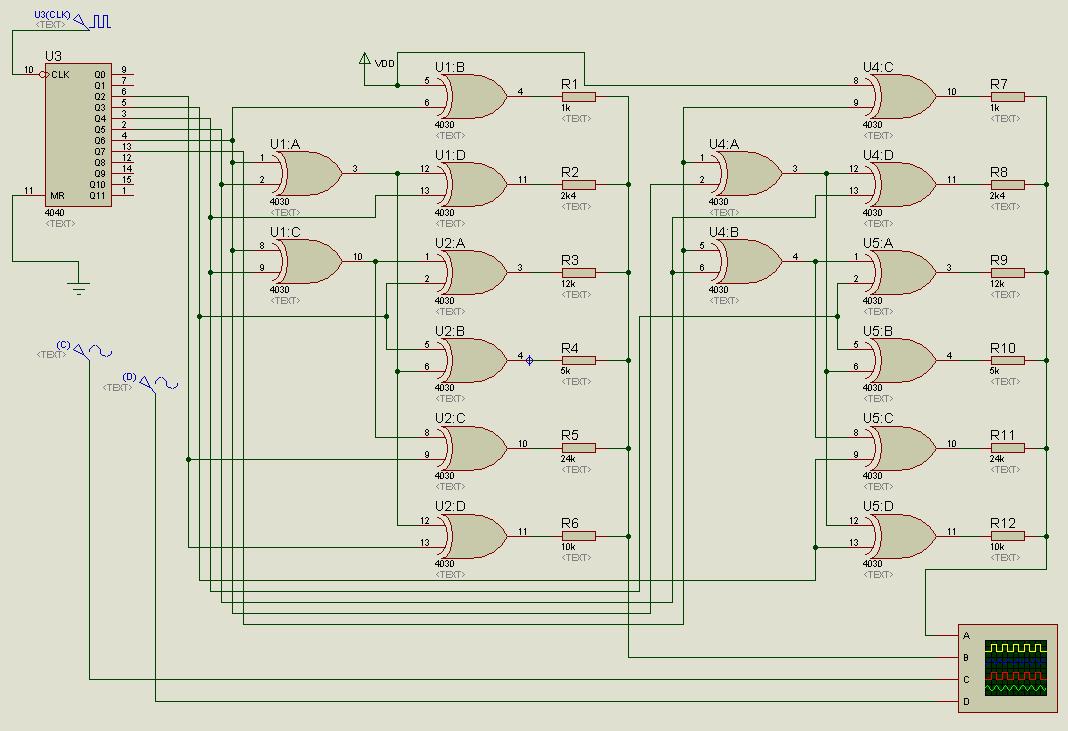This screenshot has height=731, width=1068.
Task: Select XOR gate U5:C
Action: pyautogui.click(x=902, y=448)
